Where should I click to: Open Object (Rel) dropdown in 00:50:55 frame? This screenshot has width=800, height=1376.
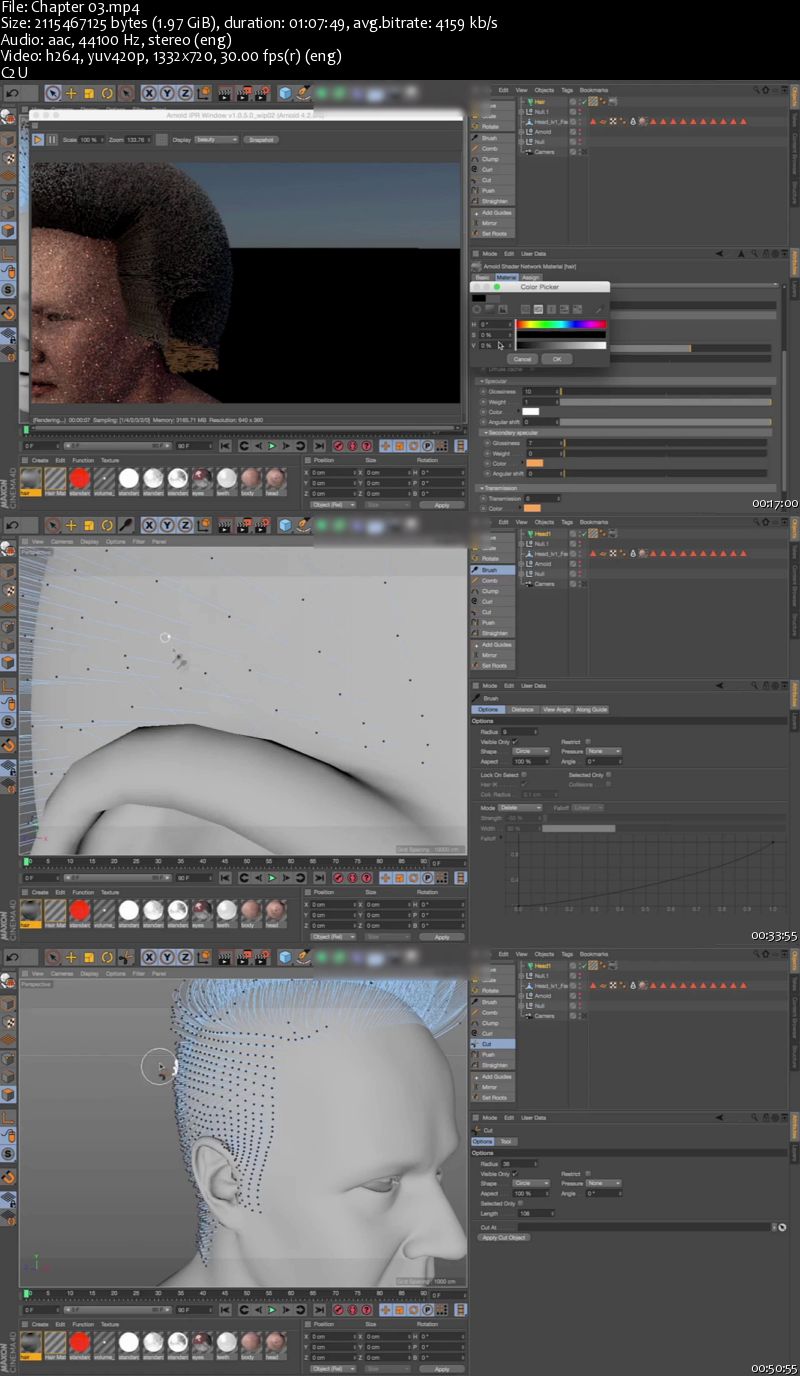(x=333, y=1369)
